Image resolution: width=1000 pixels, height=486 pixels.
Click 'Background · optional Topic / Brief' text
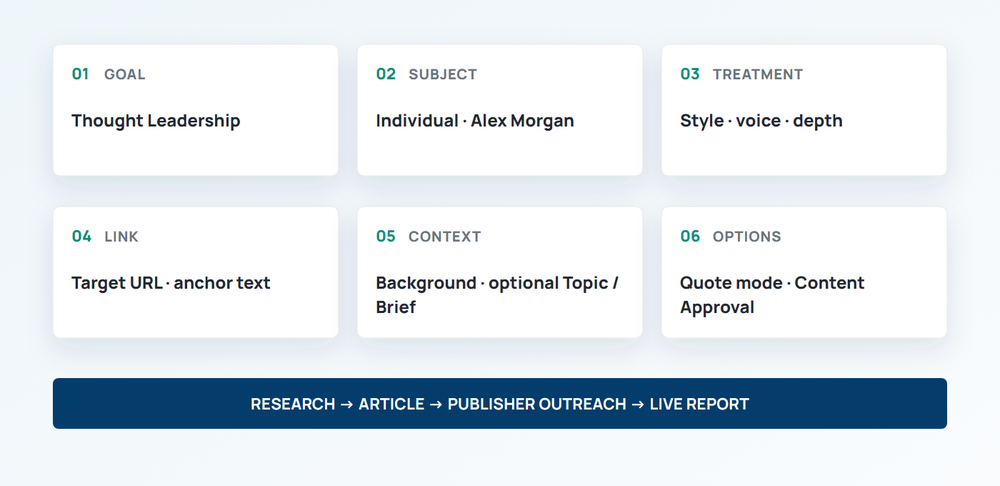coord(497,295)
